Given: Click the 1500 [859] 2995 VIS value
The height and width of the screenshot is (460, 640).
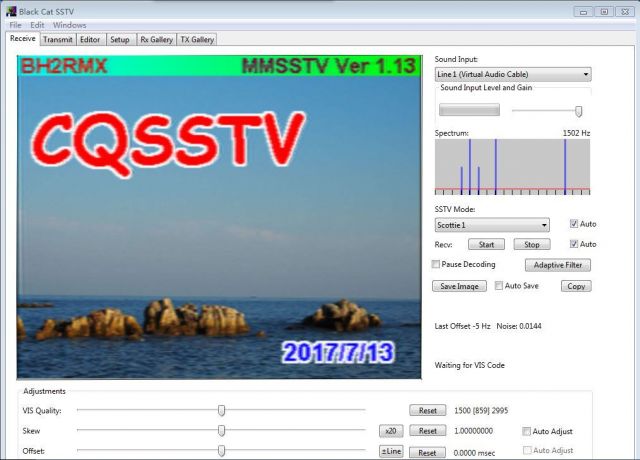Looking at the screenshot, I should pos(481,411).
